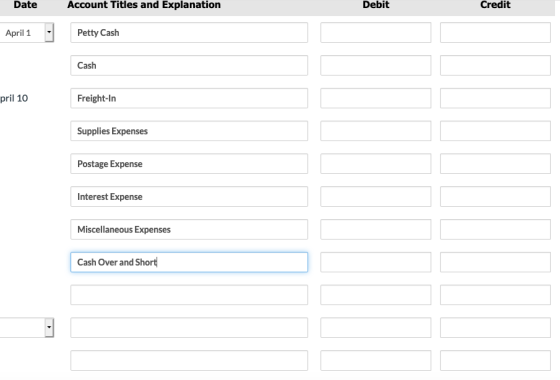The height and width of the screenshot is (380, 560).
Task: Click the Debit field for Petty Cash
Action: point(376,32)
